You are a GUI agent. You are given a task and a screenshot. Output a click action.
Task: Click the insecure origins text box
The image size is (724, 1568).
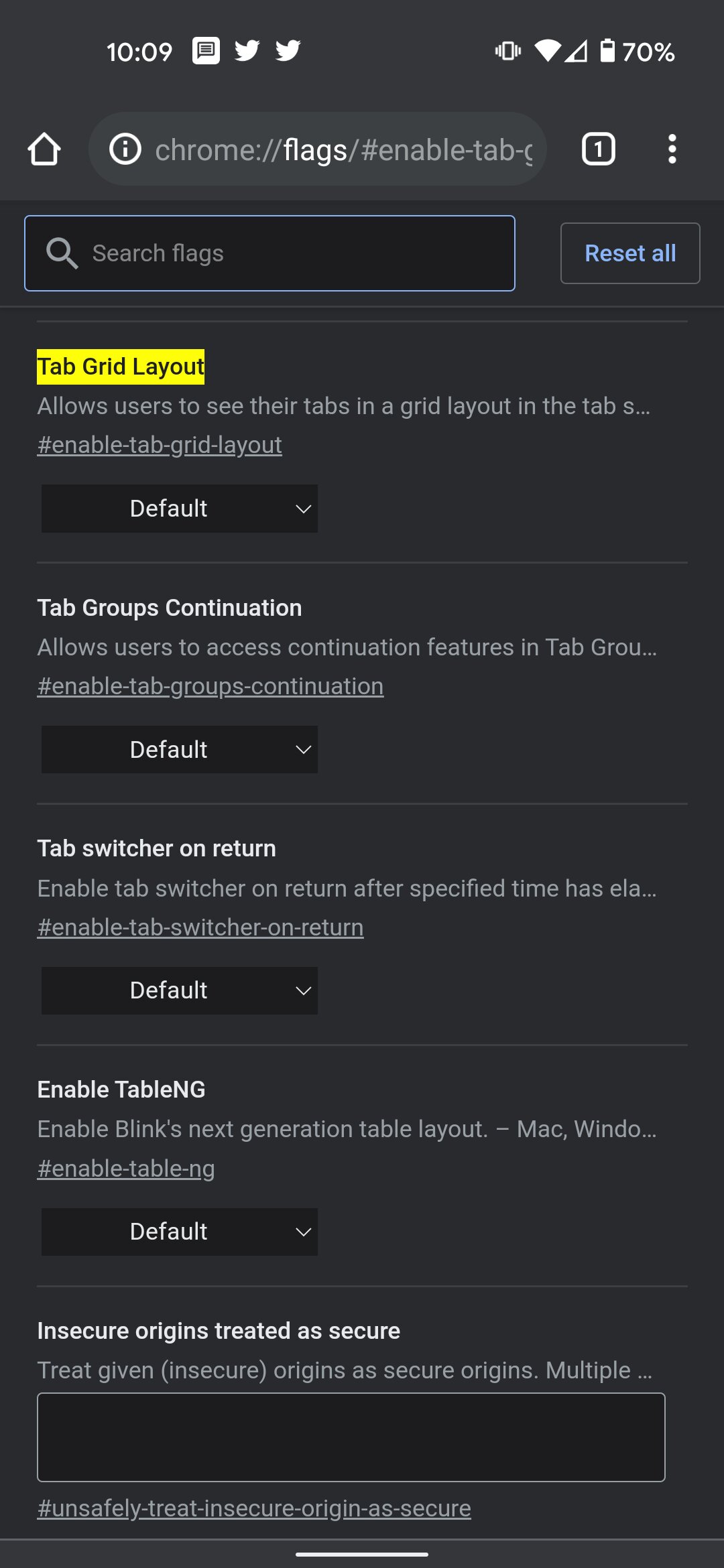coord(351,1437)
